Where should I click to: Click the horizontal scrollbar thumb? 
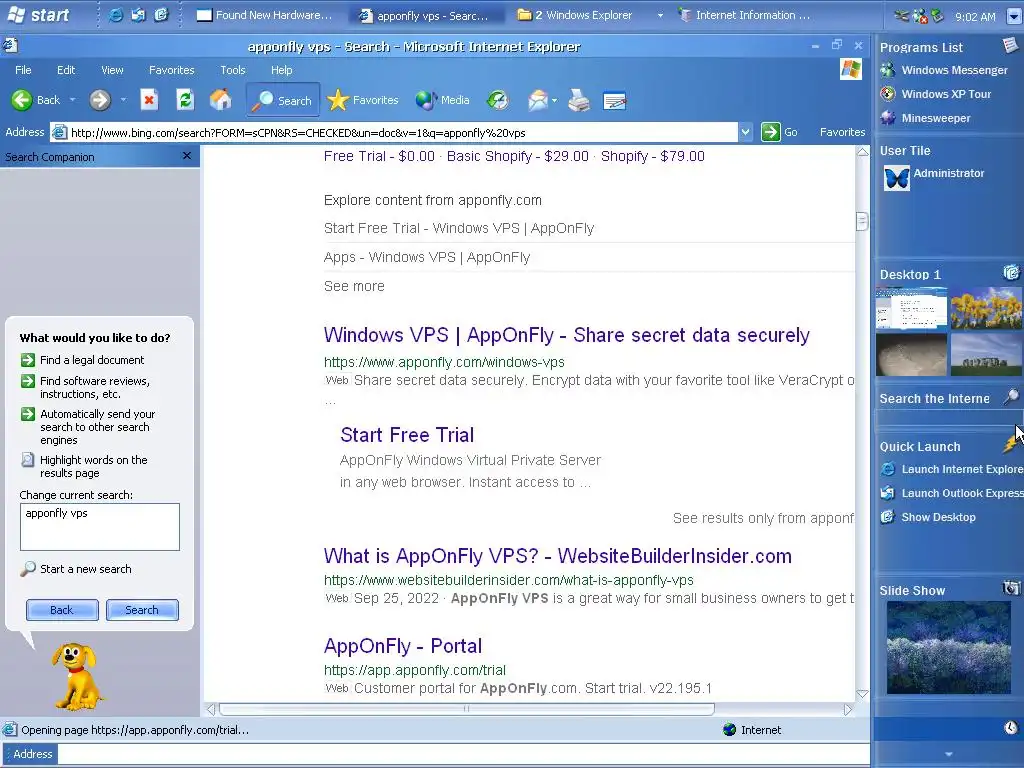(x=466, y=709)
